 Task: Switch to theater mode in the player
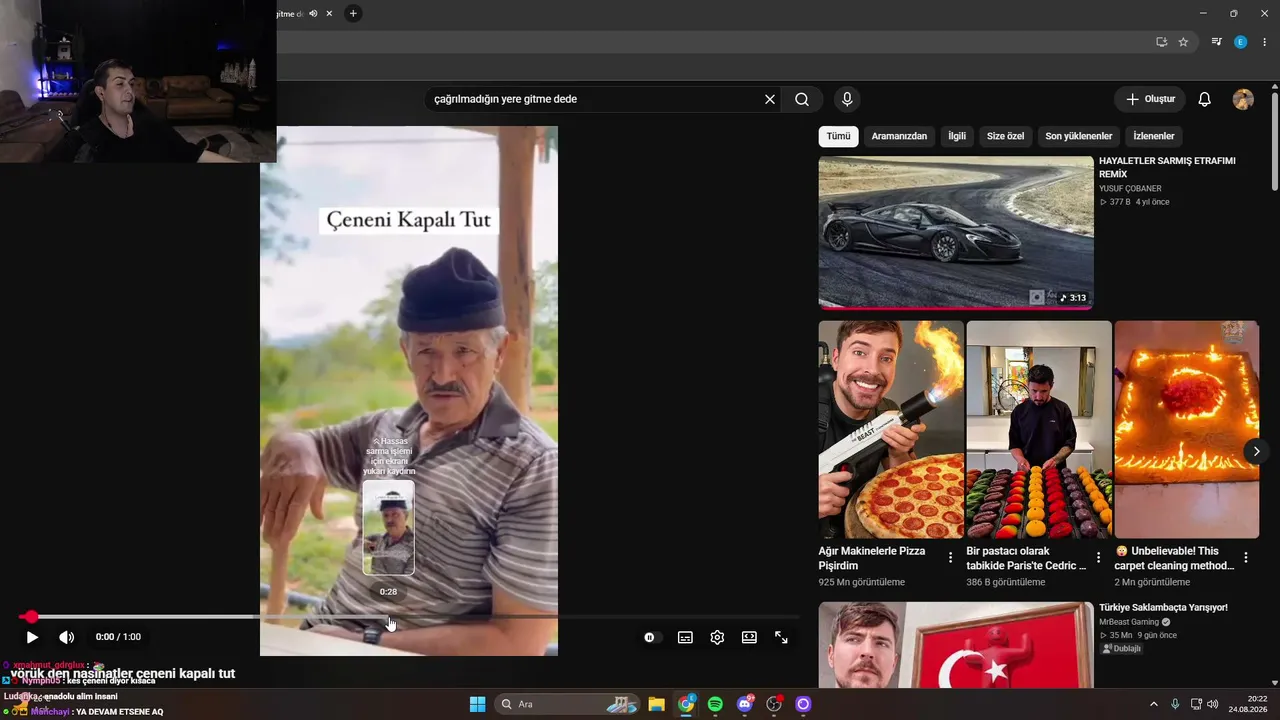(x=749, y=637)
